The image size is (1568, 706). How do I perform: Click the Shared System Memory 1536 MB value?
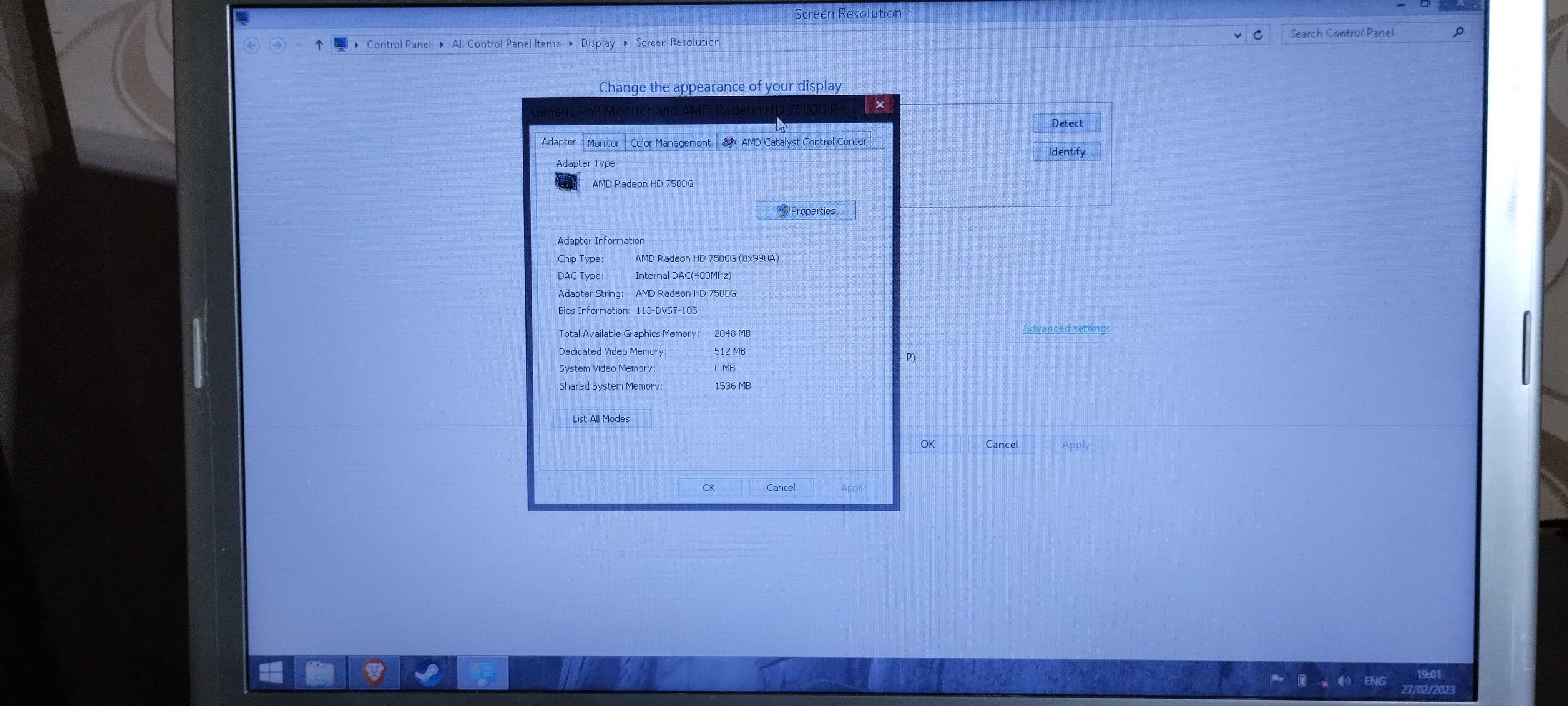click(733, 386)
